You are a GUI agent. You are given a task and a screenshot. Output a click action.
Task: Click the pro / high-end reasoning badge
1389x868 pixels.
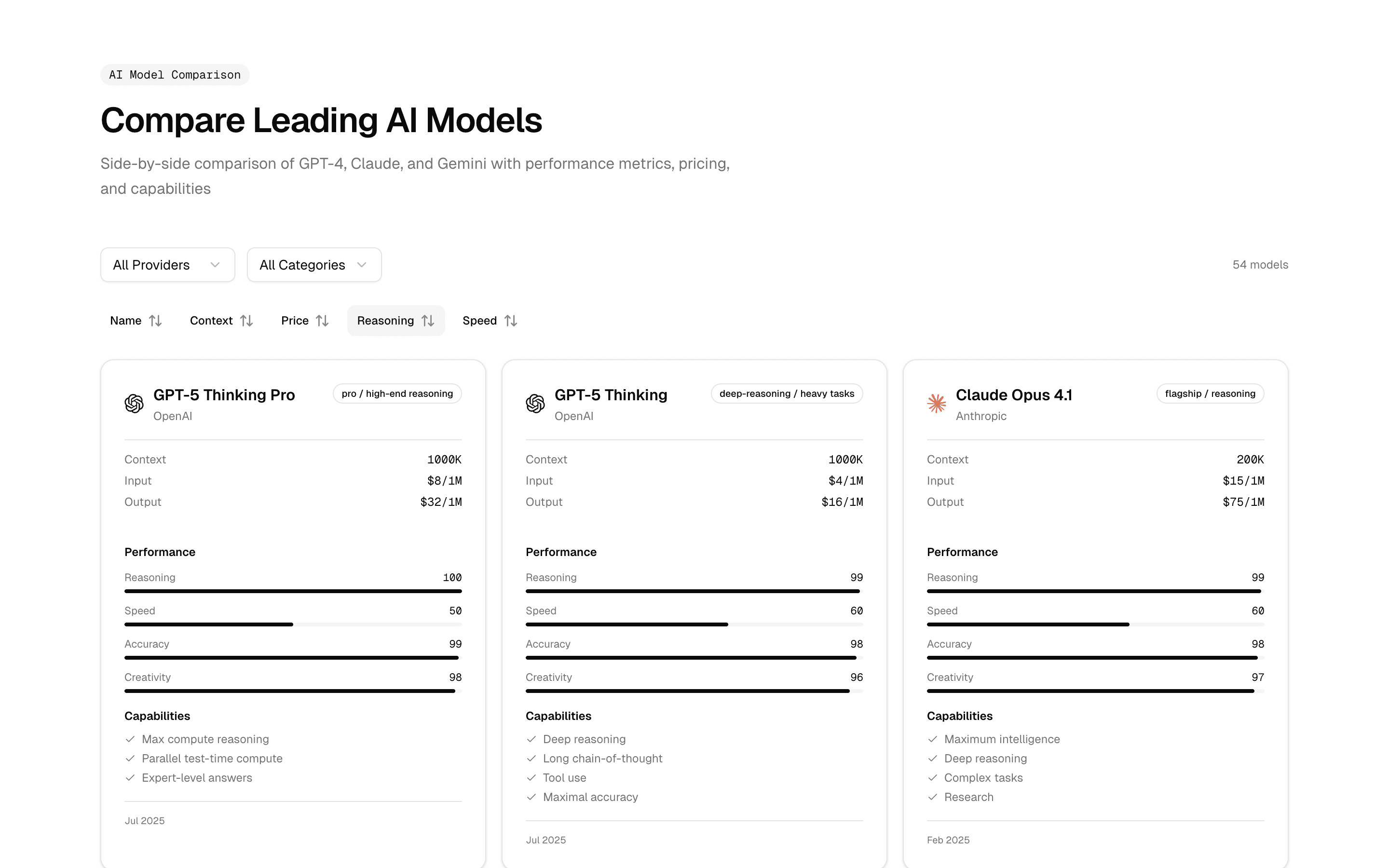pyautogui.click(x=396, y=393)
